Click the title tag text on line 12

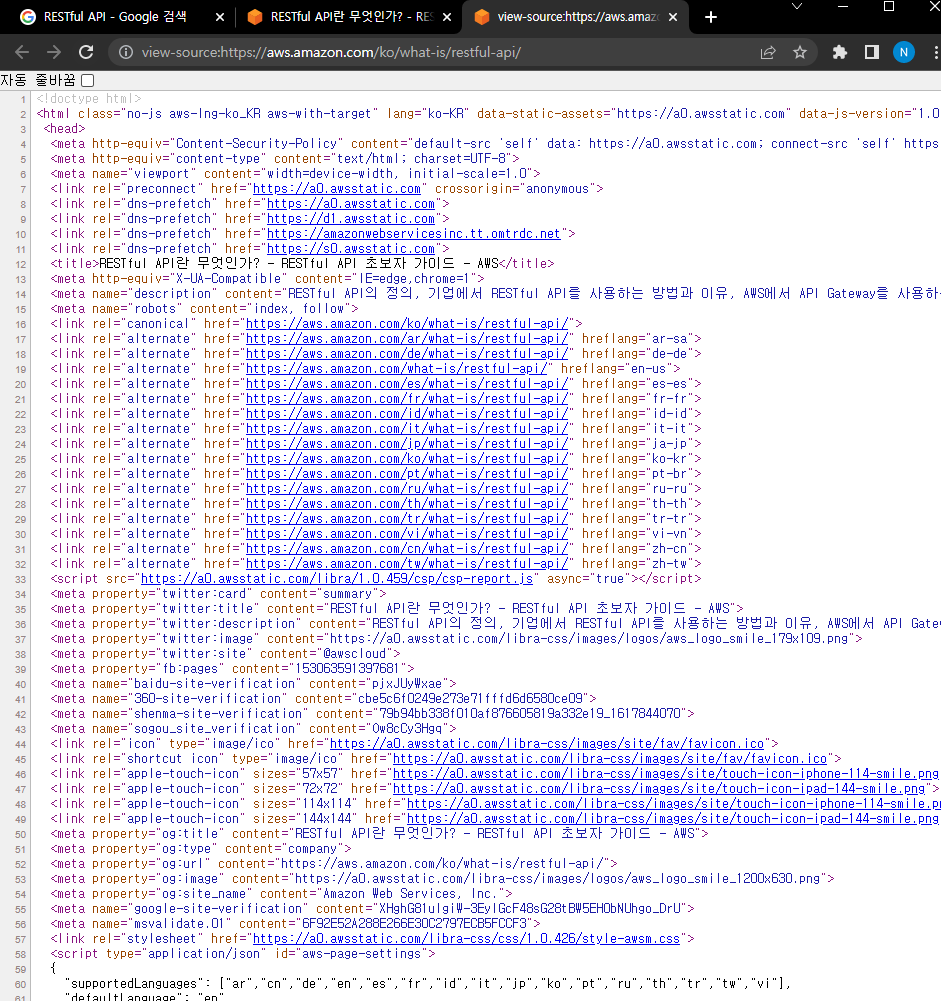tap(299, 264)
